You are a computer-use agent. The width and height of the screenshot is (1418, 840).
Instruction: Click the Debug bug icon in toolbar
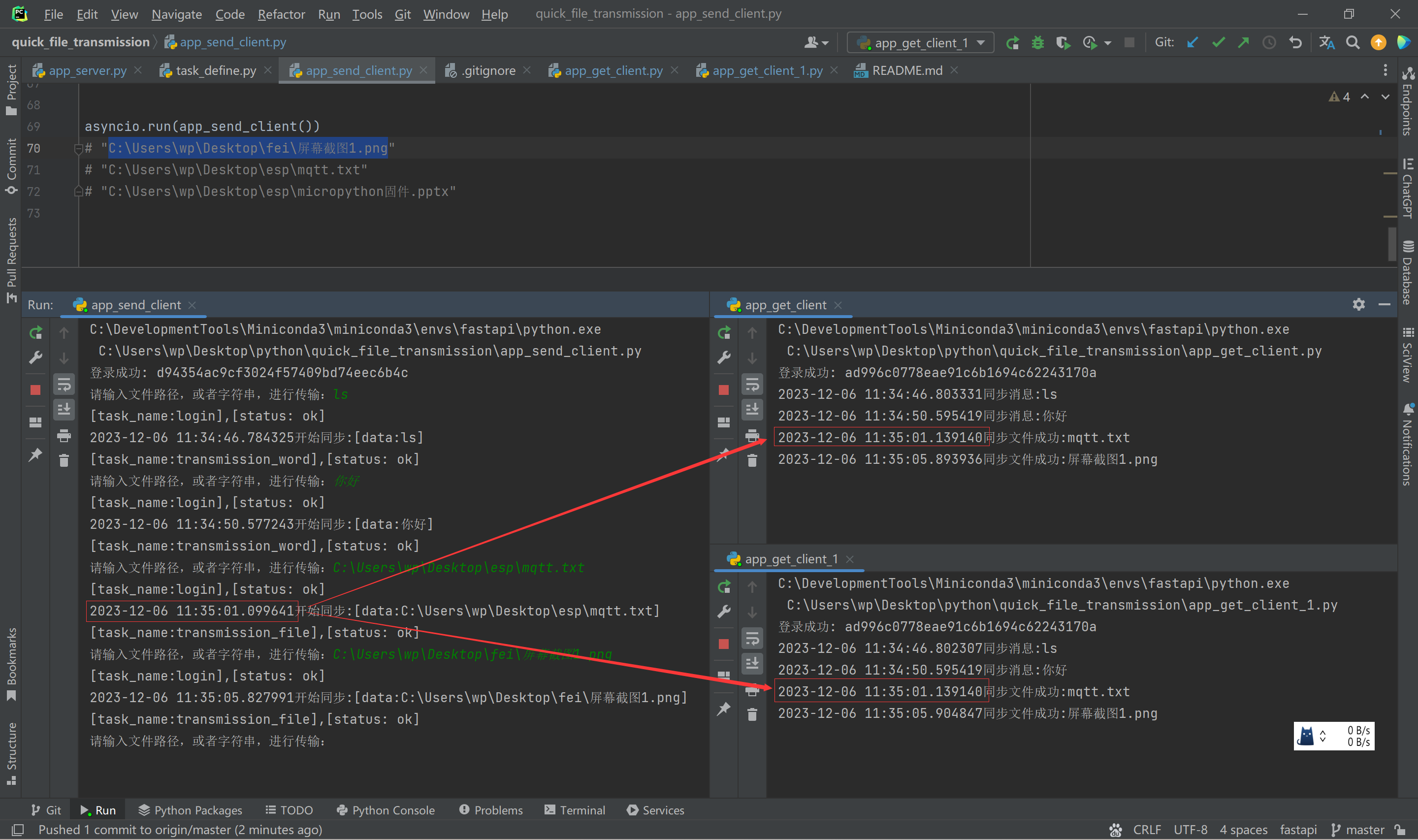(1037, 43)
